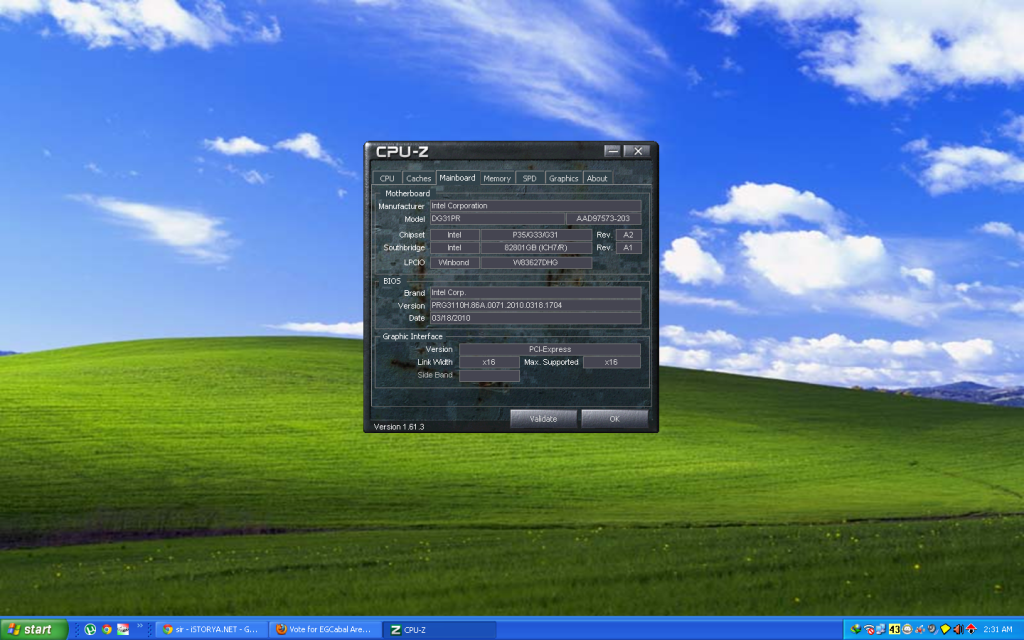Click the 82801GB (ICH7/R) southbridge value
The width and height of the screenshot is (1024, 640).
click(x=536, y=248)
